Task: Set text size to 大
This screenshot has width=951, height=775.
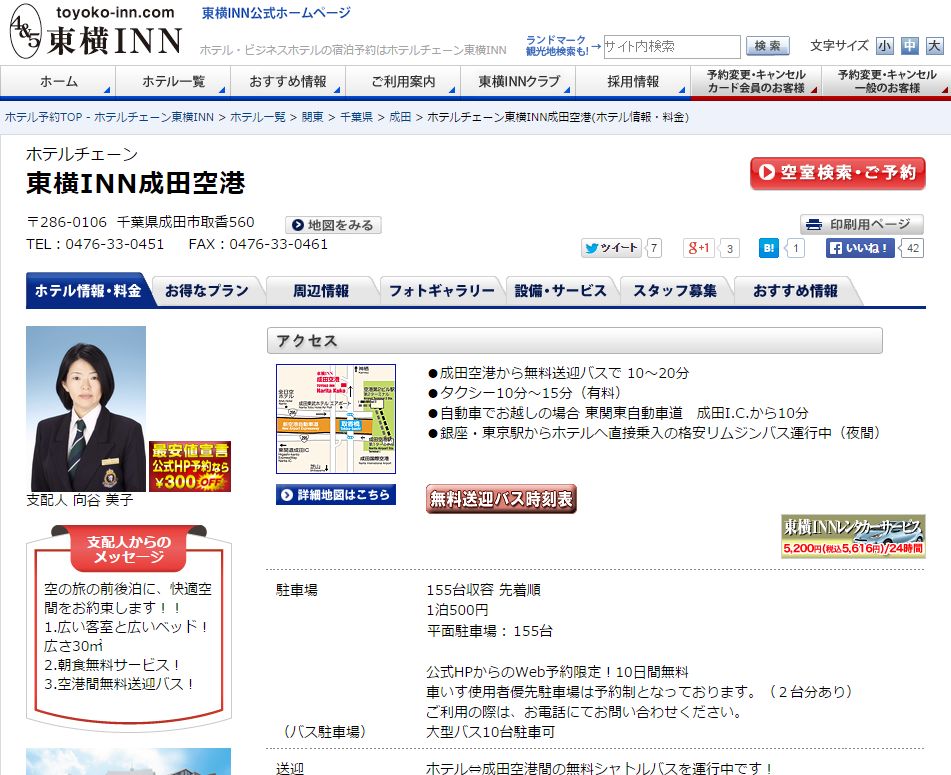Action: click(935, 46)
